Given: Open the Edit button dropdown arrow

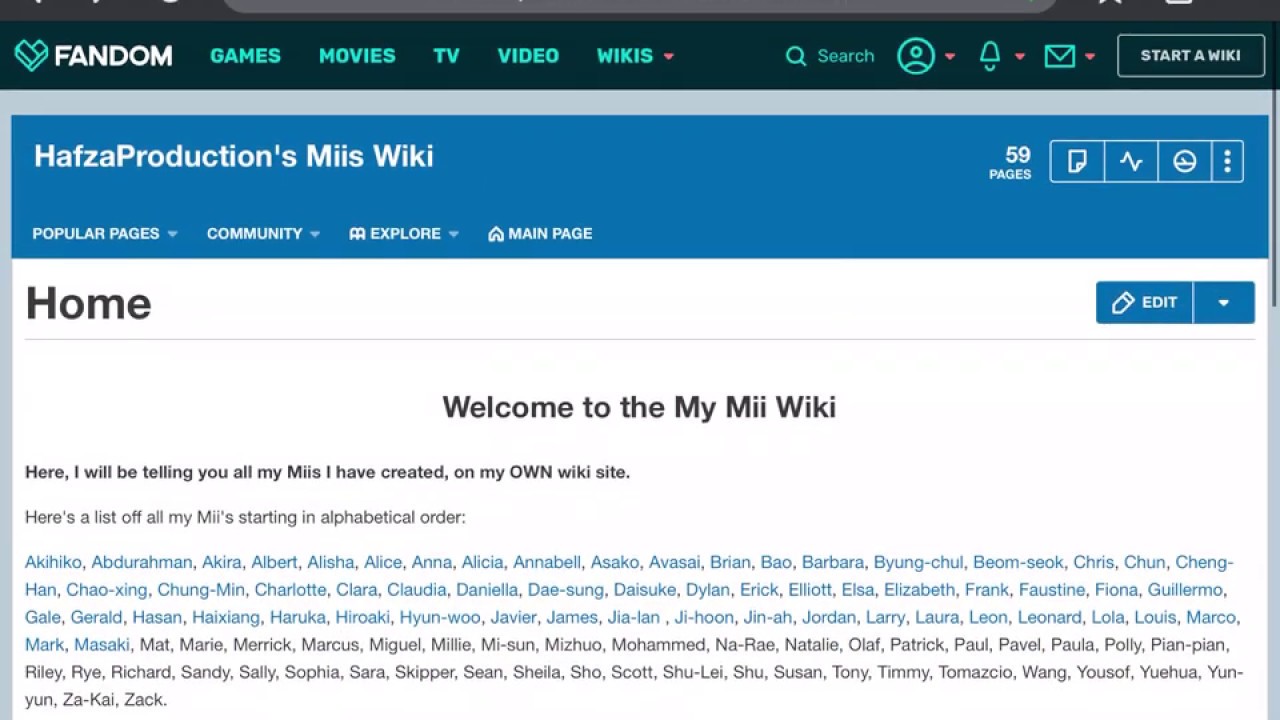Looking at the screenshot, I should [1224, 302].
